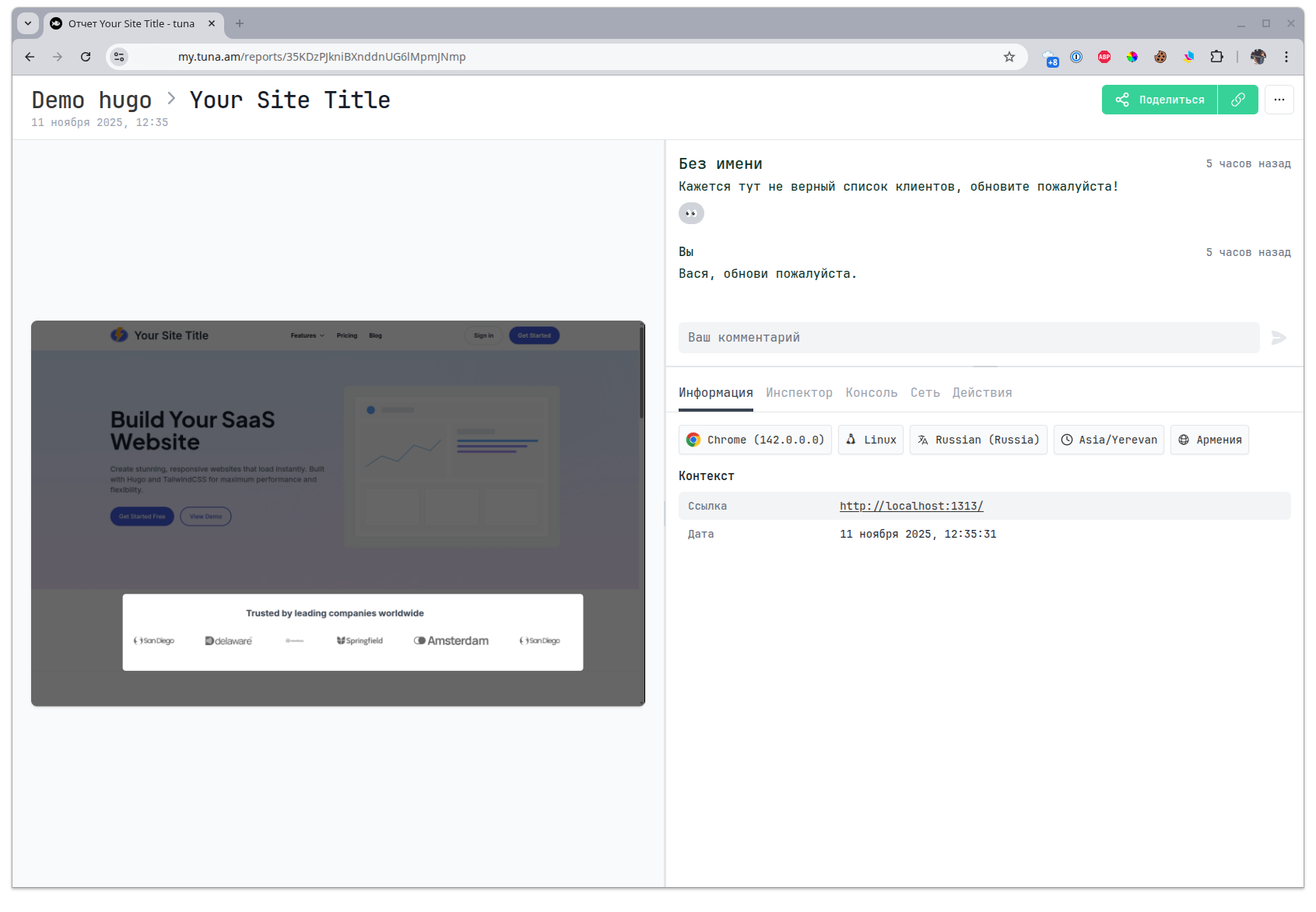Open the three-dots more options menu
The image size is (1316, 912).
coord(1279,100)
